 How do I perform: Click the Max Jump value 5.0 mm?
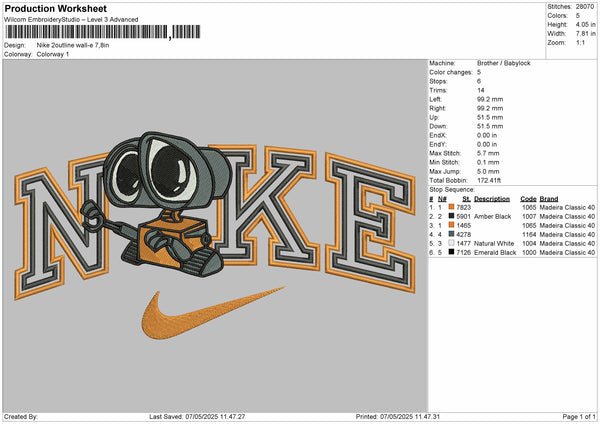point(488,171)
